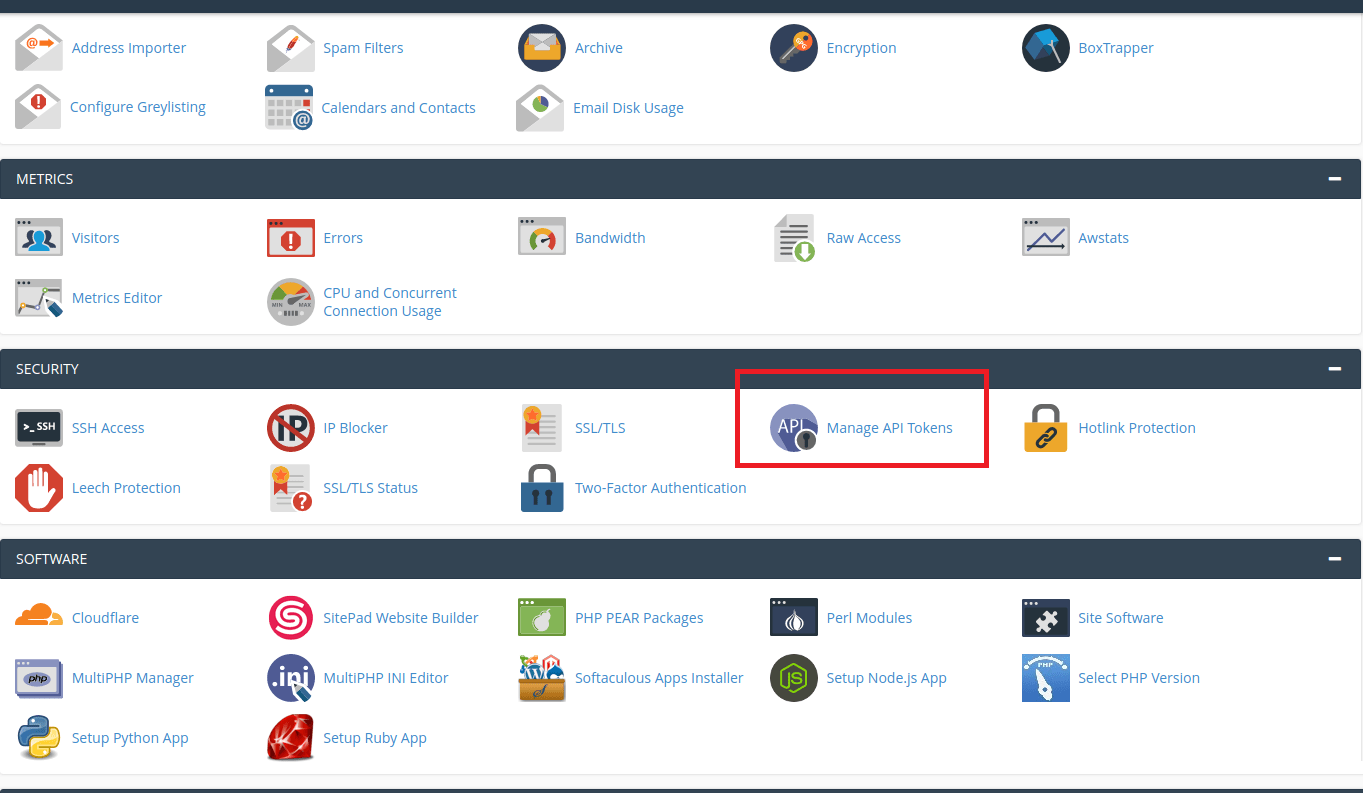The height and width of the screenshot is (793, 1363).
Task: Click the SSH Access terminal icon
Action: coord(39,428)
